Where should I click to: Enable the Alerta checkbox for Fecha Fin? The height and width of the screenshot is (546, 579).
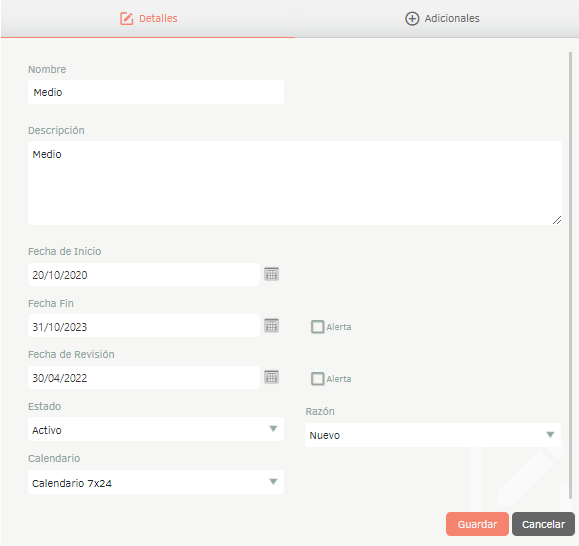pos(317,327)
